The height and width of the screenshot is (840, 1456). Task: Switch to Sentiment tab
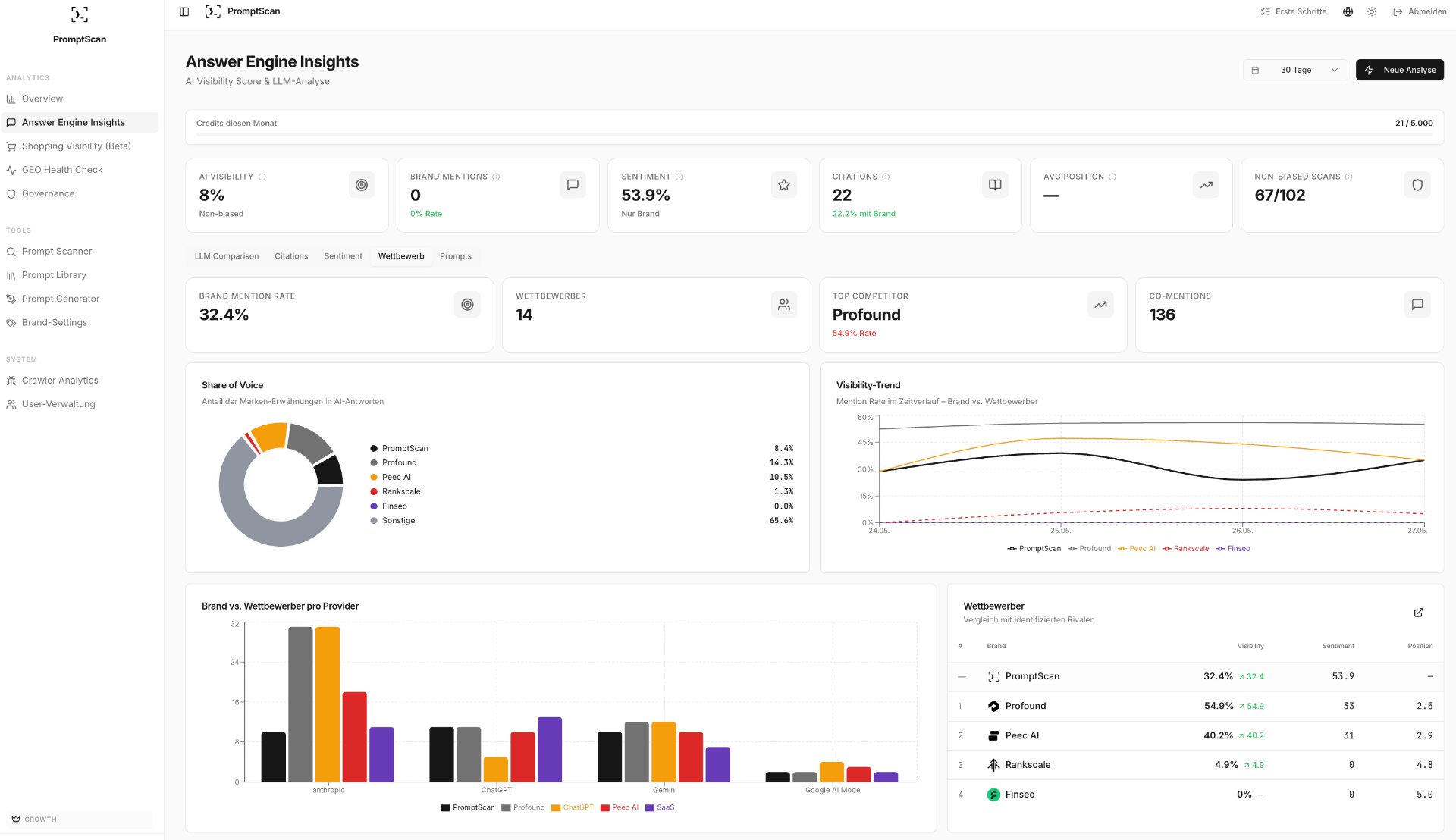coord(344,256)
